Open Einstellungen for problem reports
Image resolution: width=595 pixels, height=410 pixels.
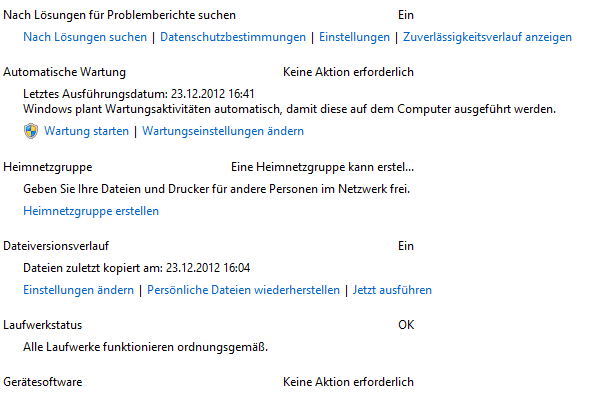click(x=354, y=37)
